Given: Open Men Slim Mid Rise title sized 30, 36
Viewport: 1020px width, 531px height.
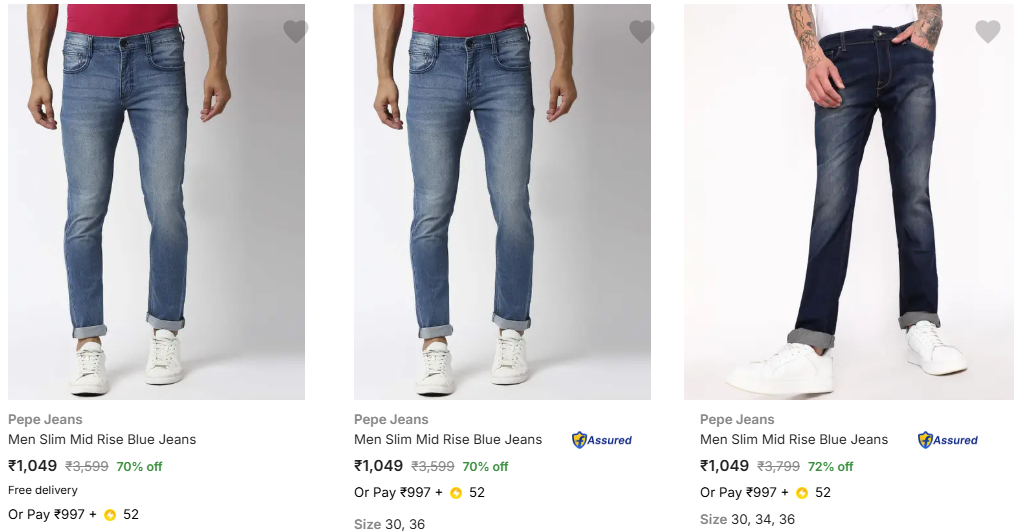Looking at the screenshot, I should point(448,439).
